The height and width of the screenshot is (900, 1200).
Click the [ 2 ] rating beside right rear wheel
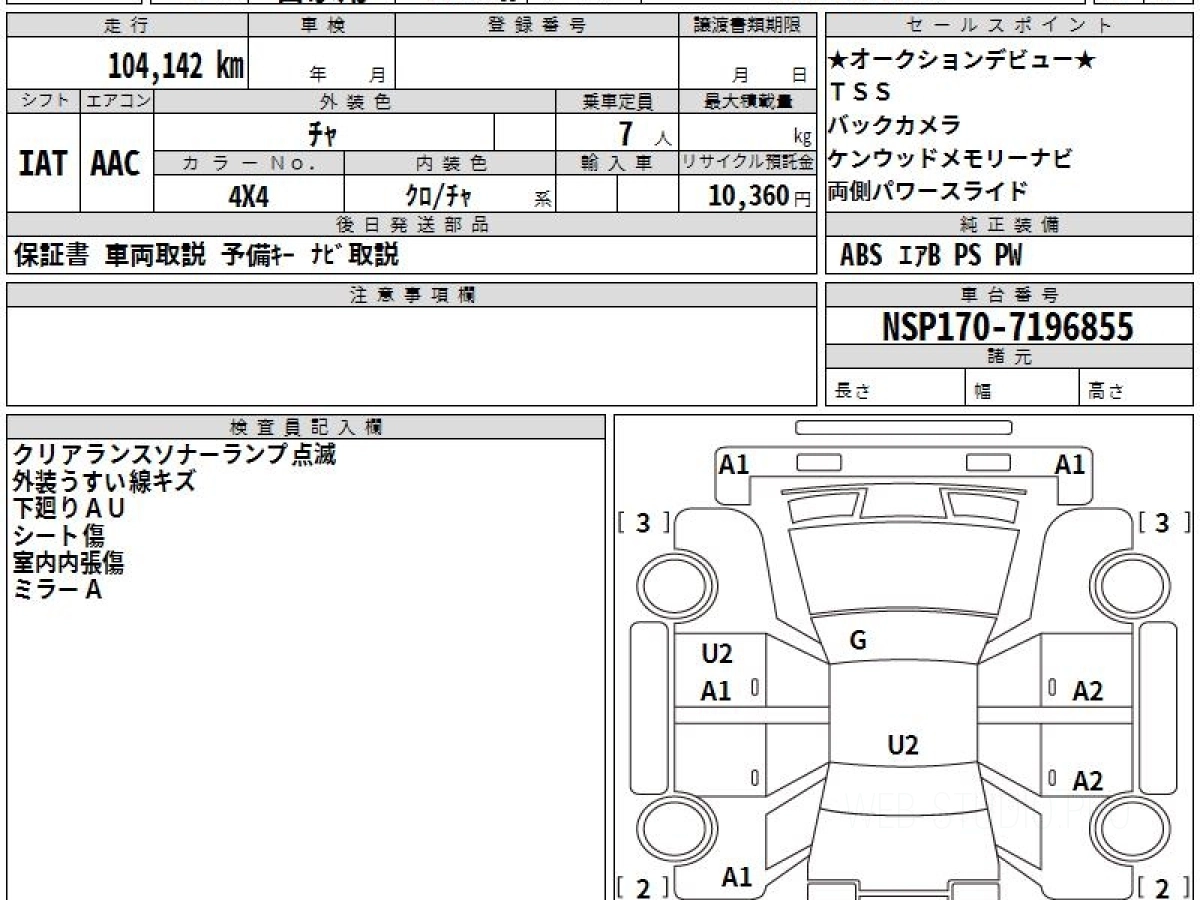(x=1165, y=887)
